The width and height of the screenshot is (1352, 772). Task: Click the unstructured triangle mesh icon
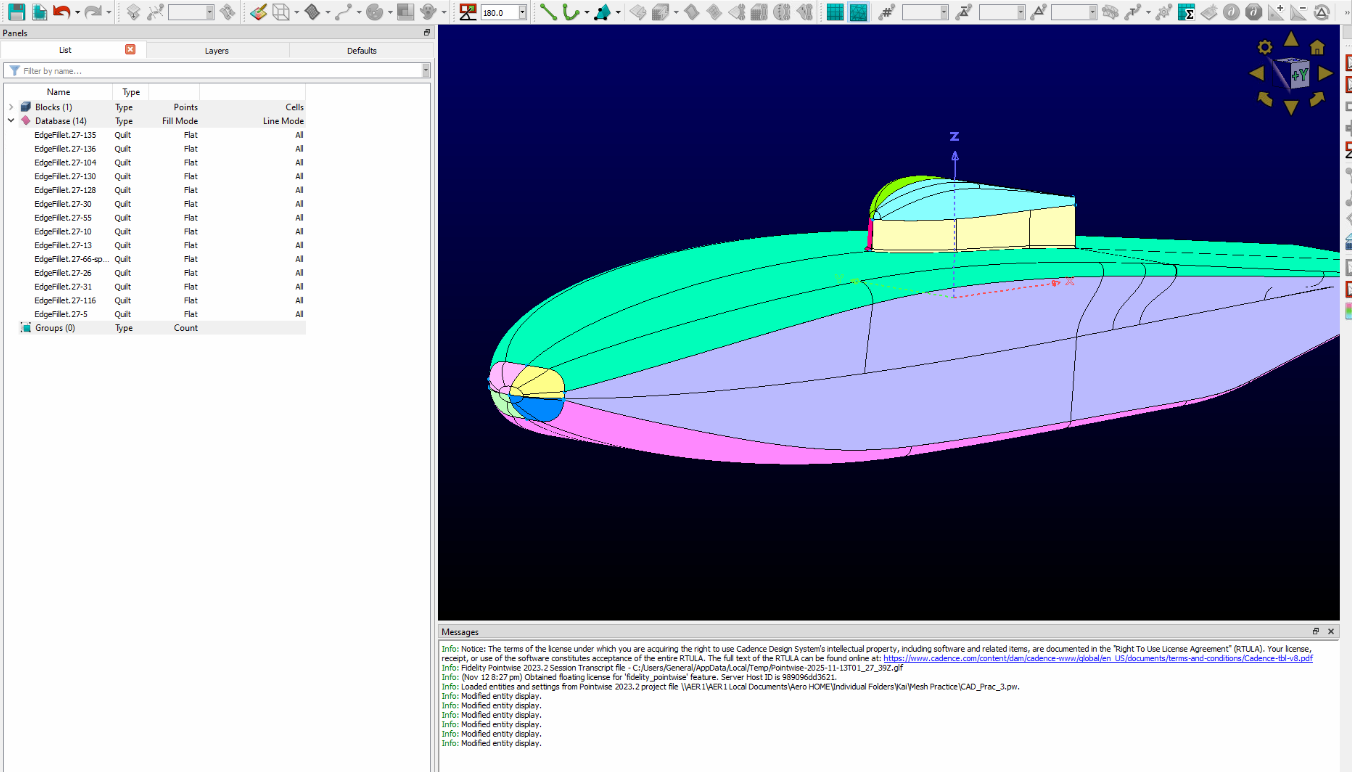[x=858, y=12]
